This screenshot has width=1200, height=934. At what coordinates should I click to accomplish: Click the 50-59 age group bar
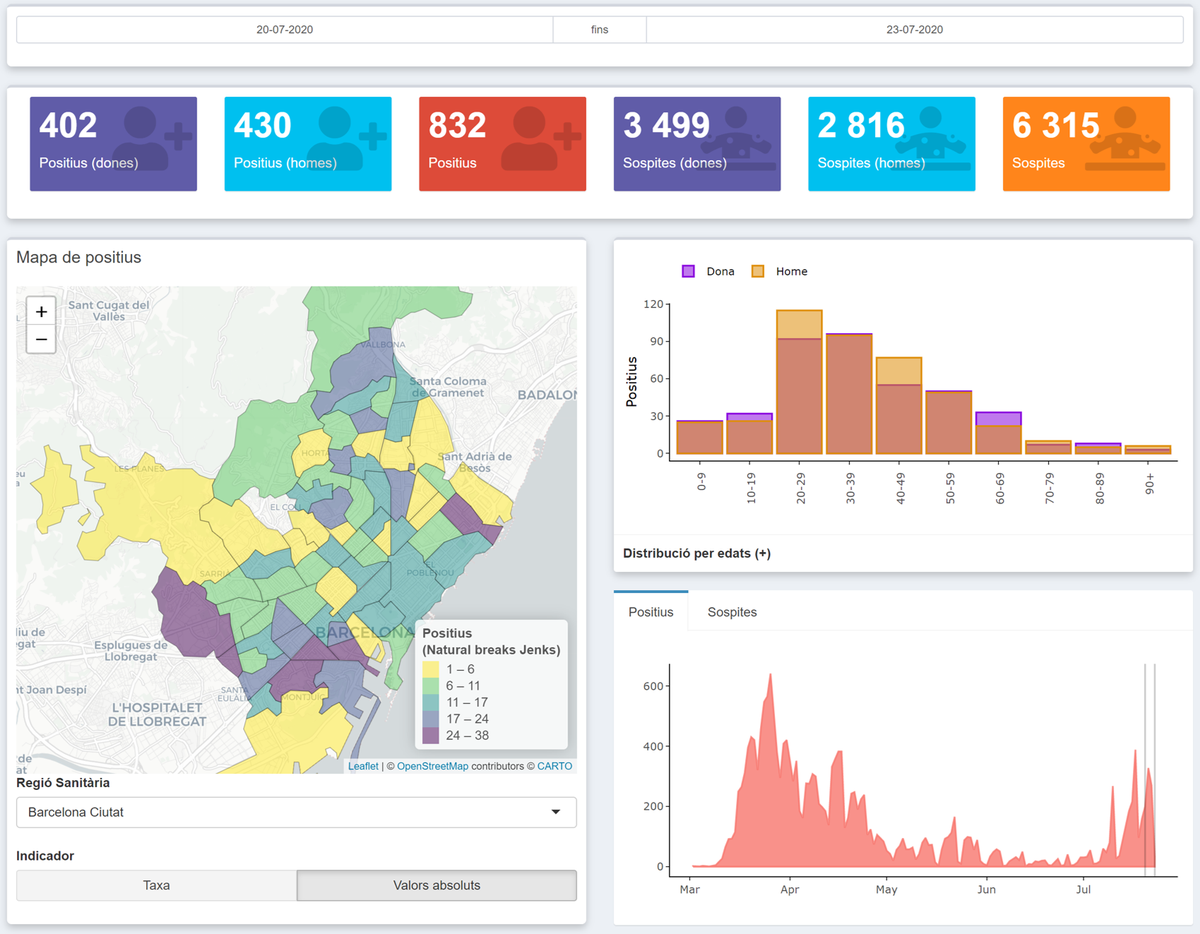tap(949, 422)
